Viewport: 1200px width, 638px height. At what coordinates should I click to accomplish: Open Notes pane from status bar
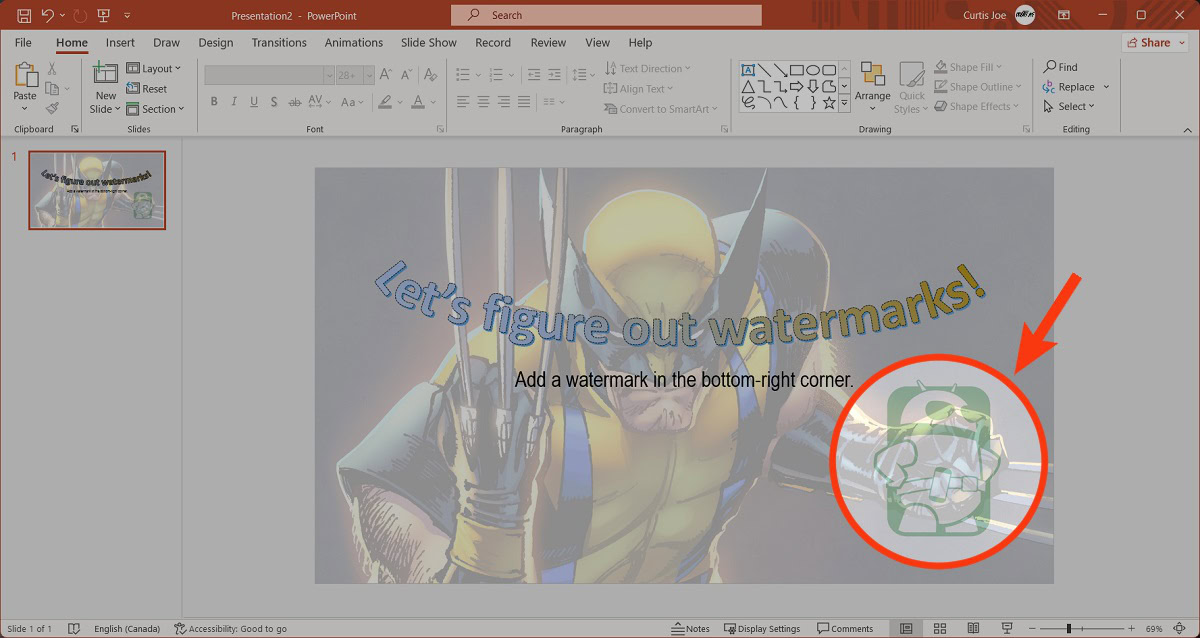[690, 628]
